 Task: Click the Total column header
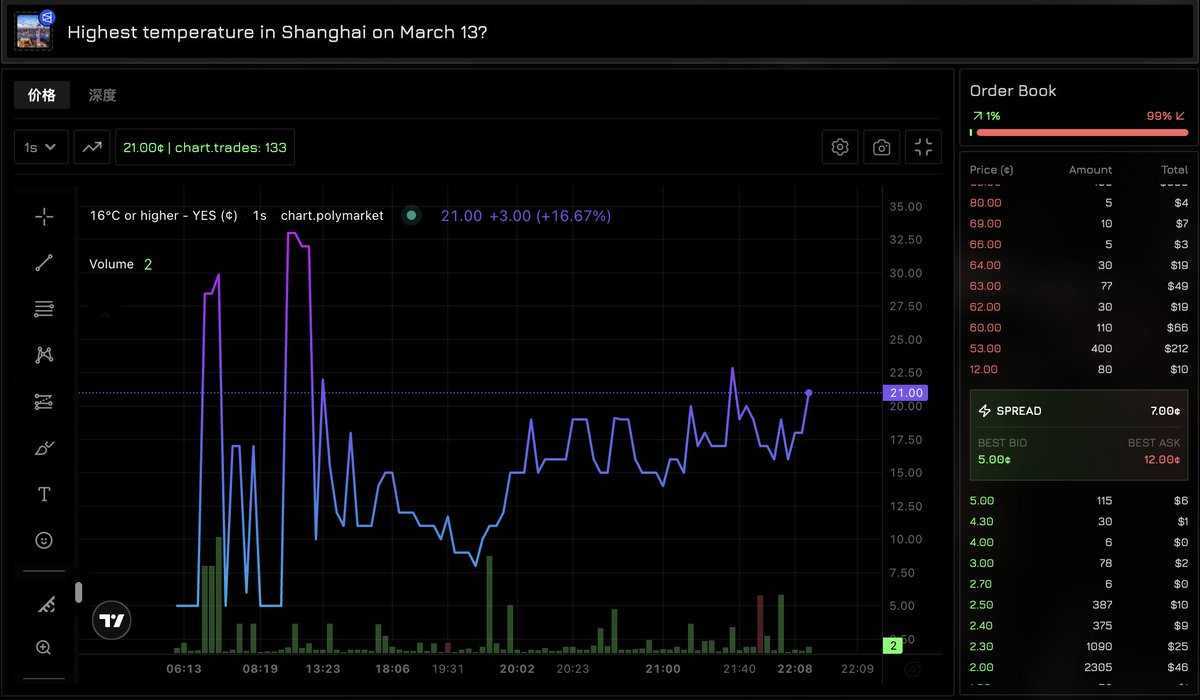[1175, 170]
